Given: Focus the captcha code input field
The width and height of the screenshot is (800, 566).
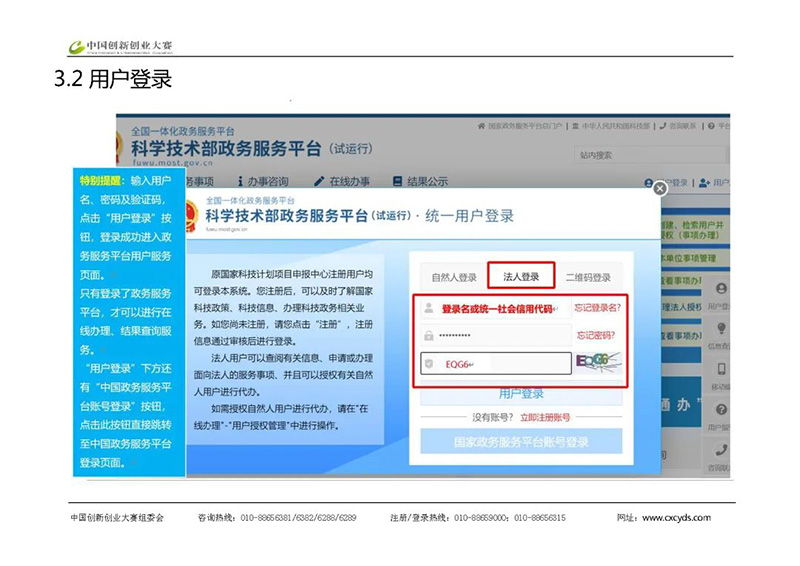Looking at the screenshot, I should click(x=496, y=363).
